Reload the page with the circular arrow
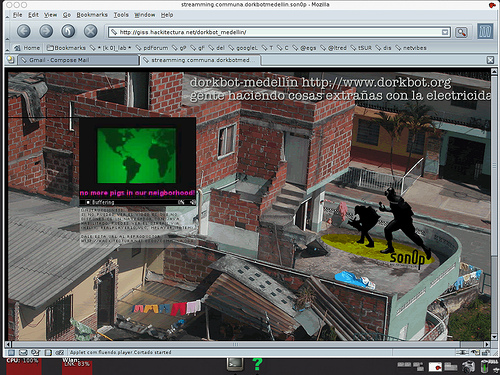500x375 pixels. [x=68, y=31]
